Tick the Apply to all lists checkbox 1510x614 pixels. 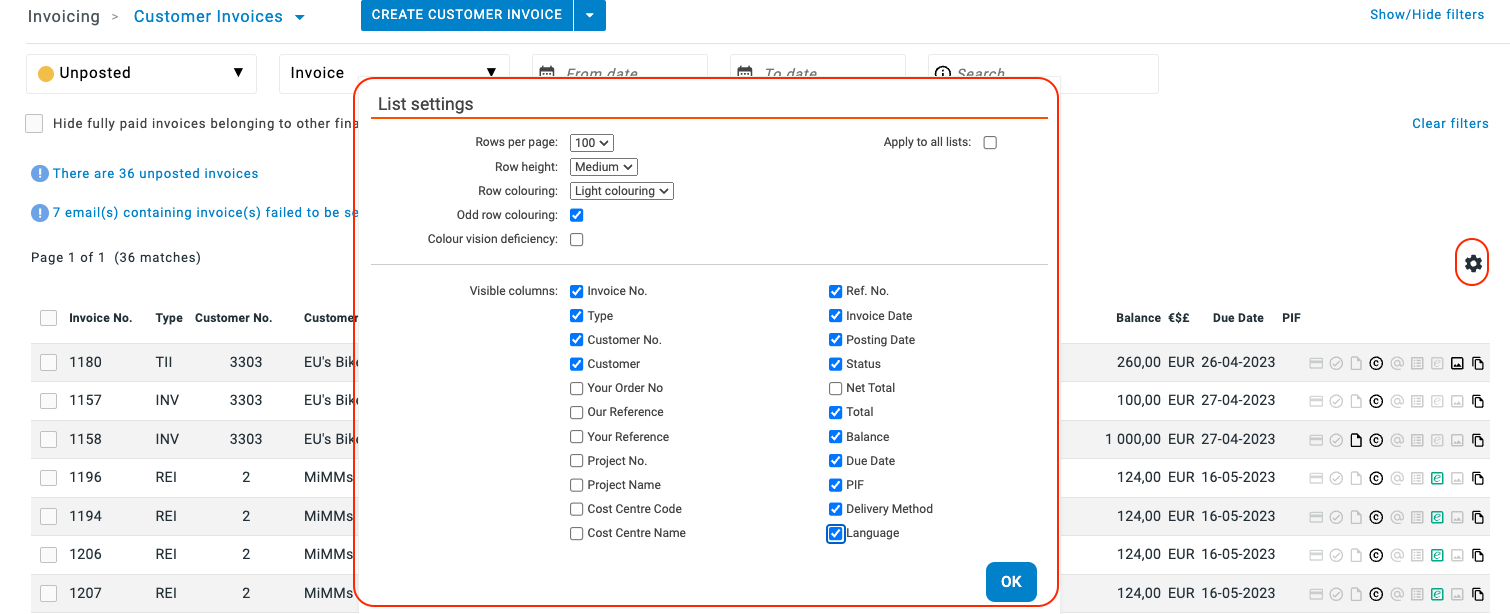(x=990, y=143)
